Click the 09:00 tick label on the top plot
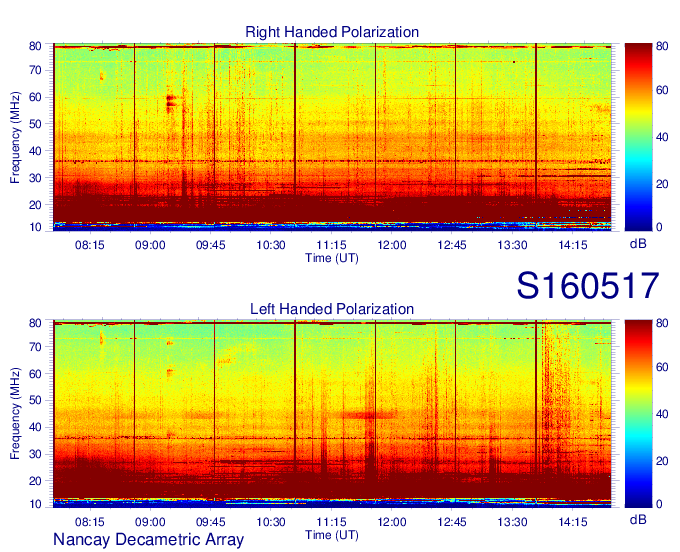680x552 pixels. tap(150, 245)
